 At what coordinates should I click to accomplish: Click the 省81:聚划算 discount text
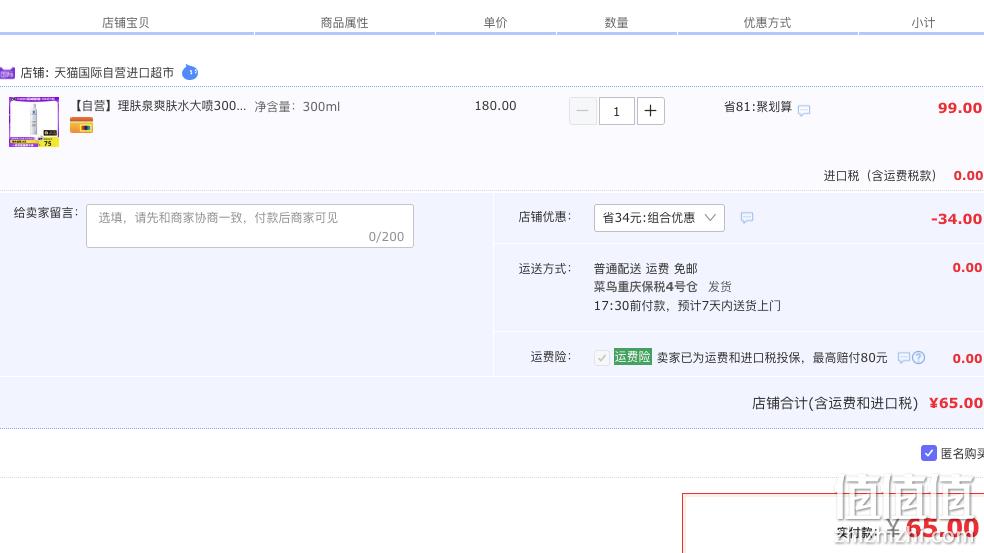coord(758,107)
